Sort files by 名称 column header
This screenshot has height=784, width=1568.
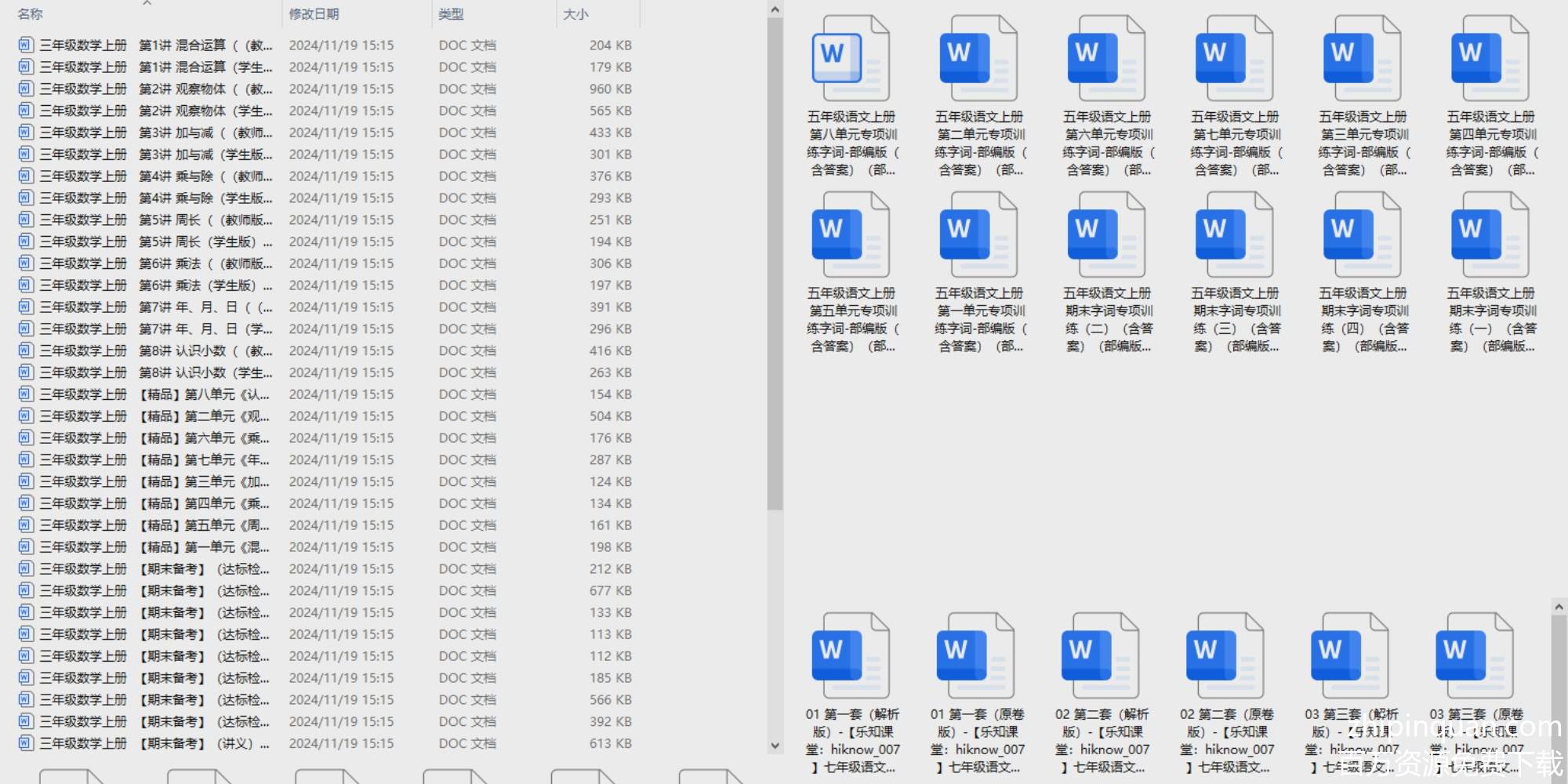coord(31,14)
